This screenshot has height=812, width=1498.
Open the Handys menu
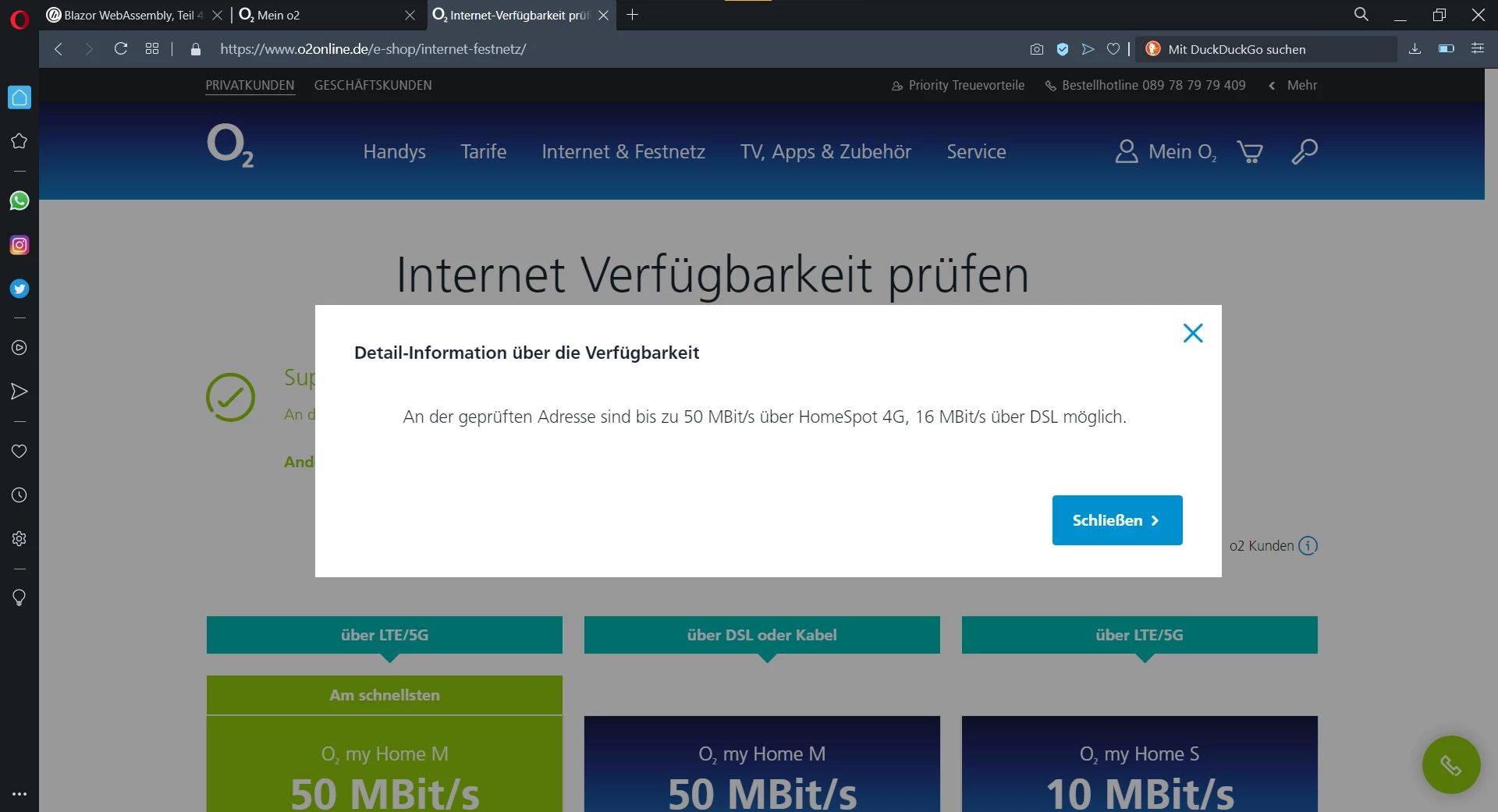[x=395, y=152]
